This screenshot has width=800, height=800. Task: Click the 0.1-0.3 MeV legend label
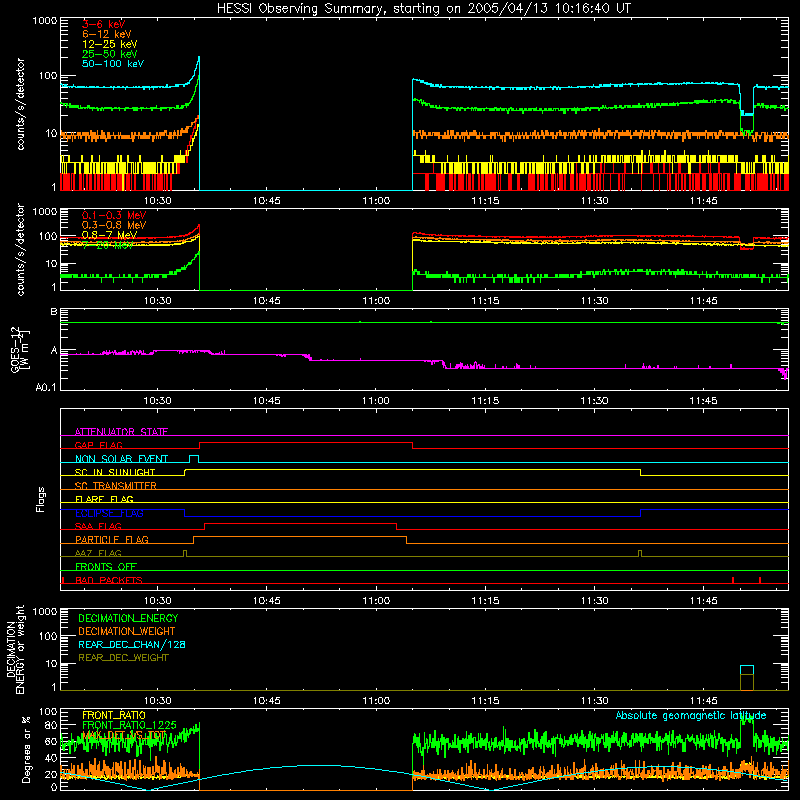point(114,215)
